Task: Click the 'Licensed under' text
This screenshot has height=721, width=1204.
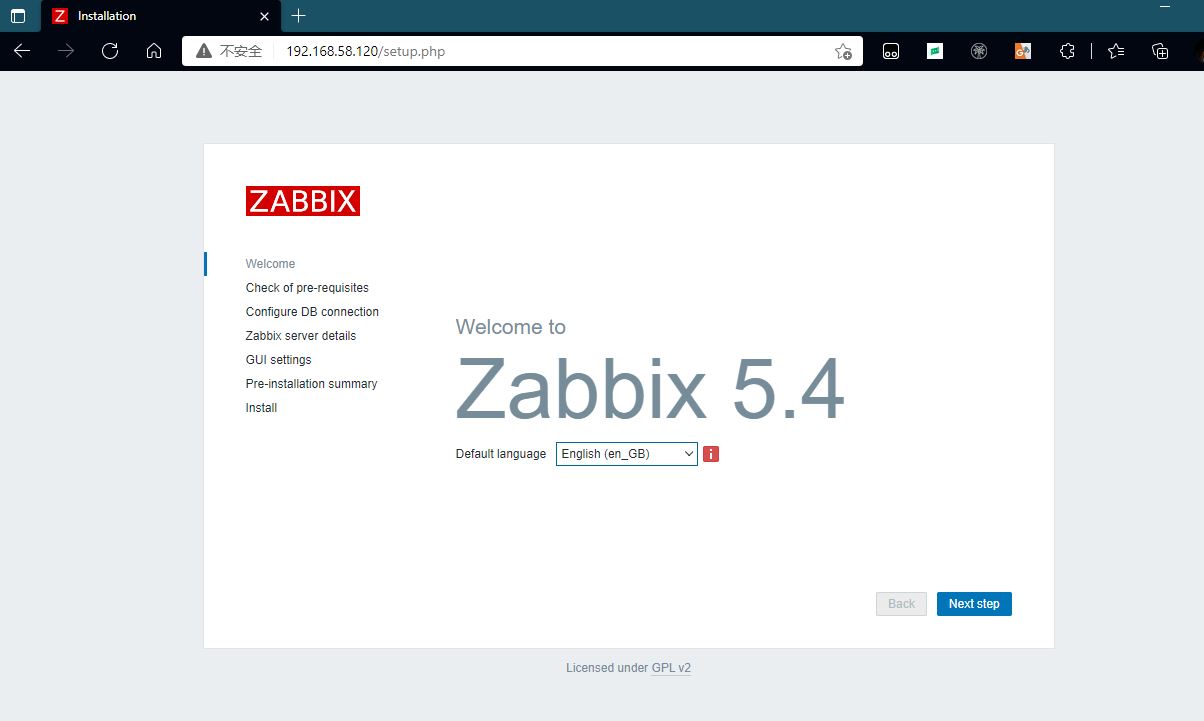Action: [x=607, y=668]
